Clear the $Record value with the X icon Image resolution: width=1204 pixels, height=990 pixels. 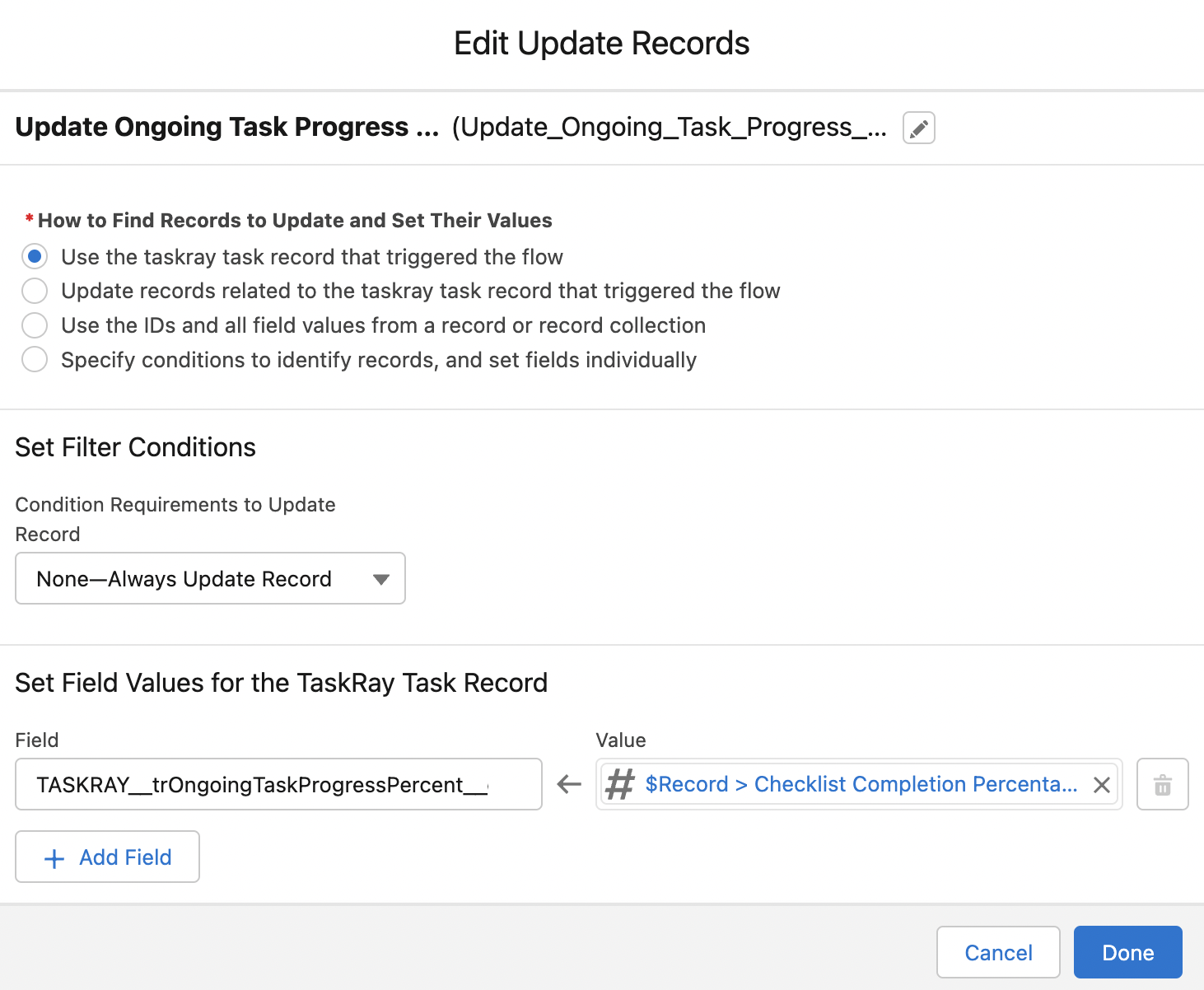[1101, 785]
